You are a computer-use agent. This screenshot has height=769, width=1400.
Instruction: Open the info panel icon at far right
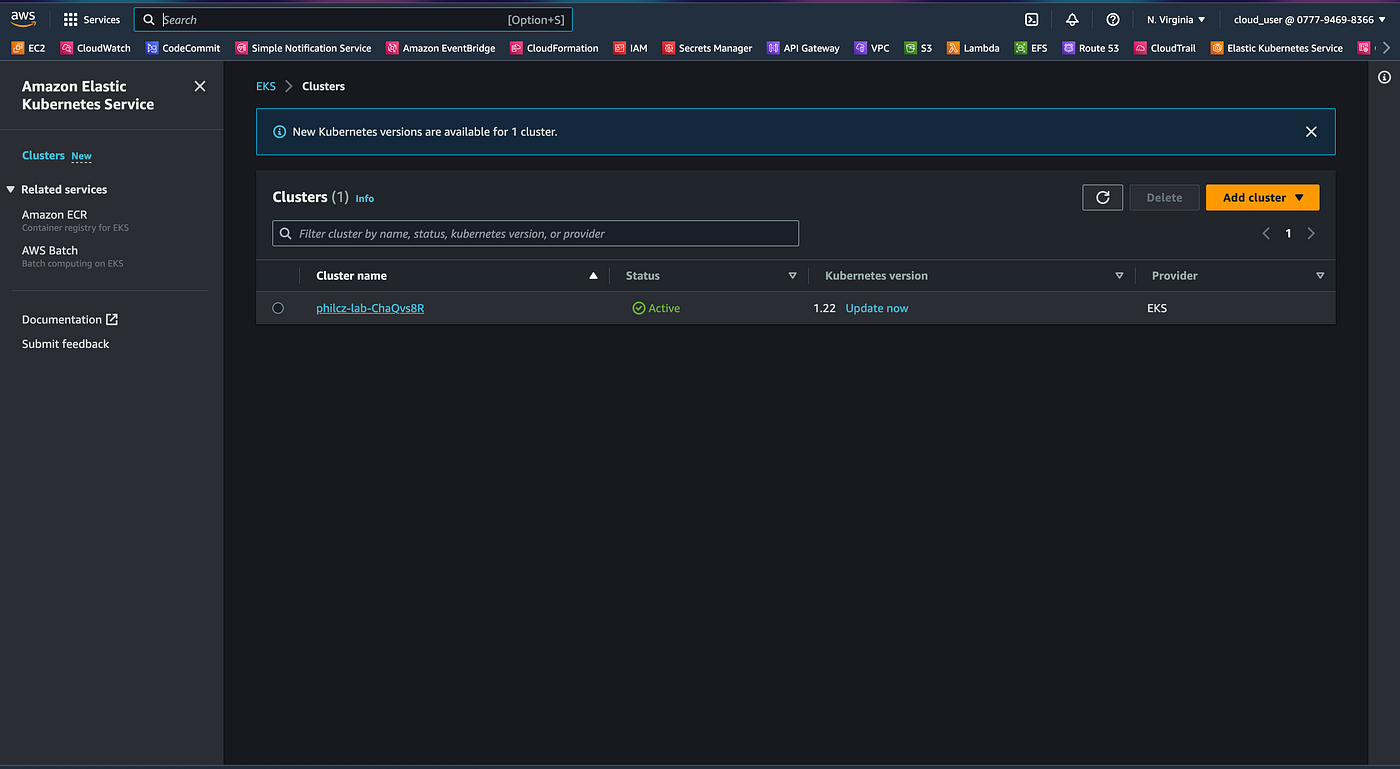point(1384,77)
